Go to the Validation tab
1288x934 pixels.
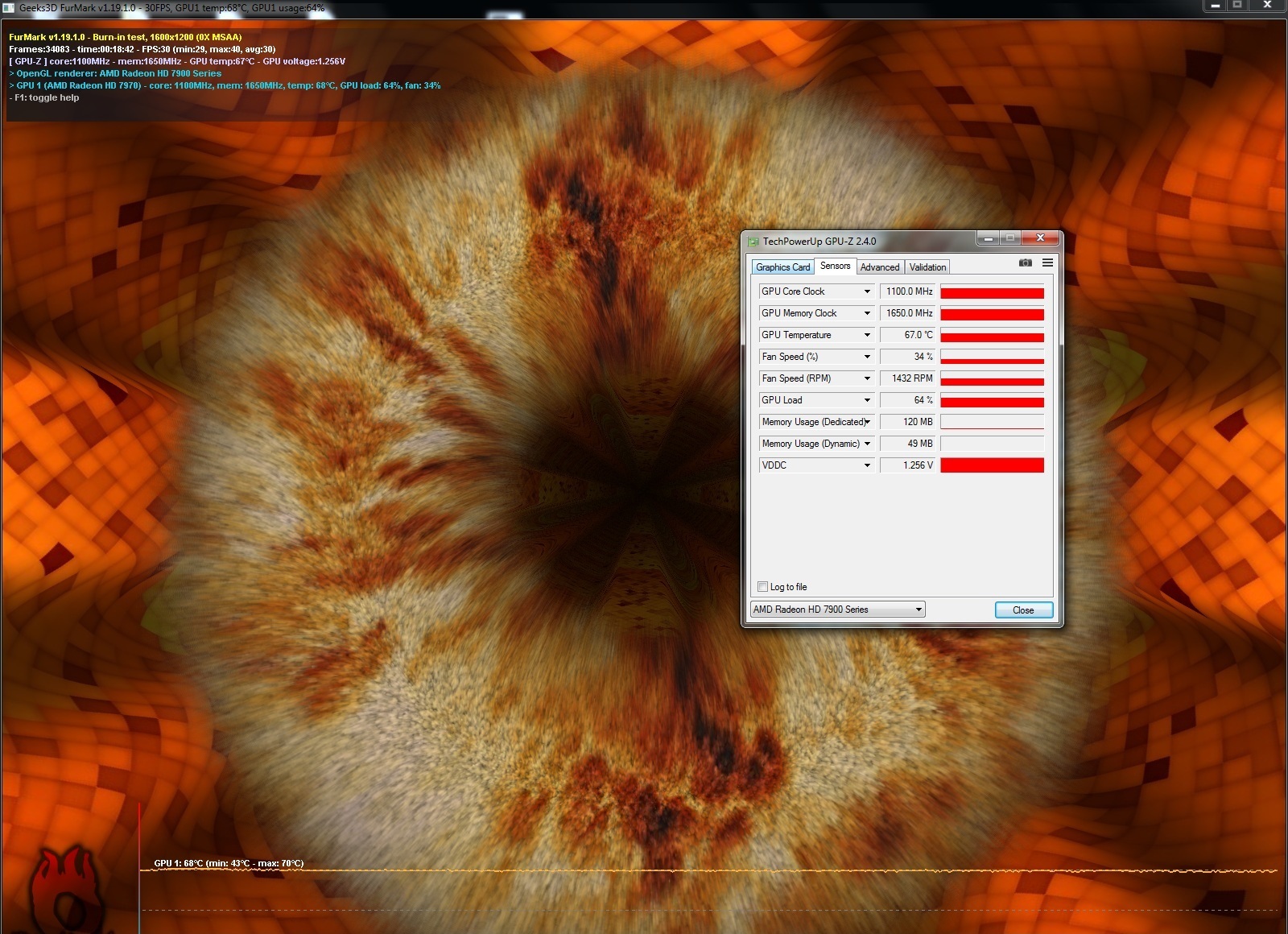pos(927,267)
